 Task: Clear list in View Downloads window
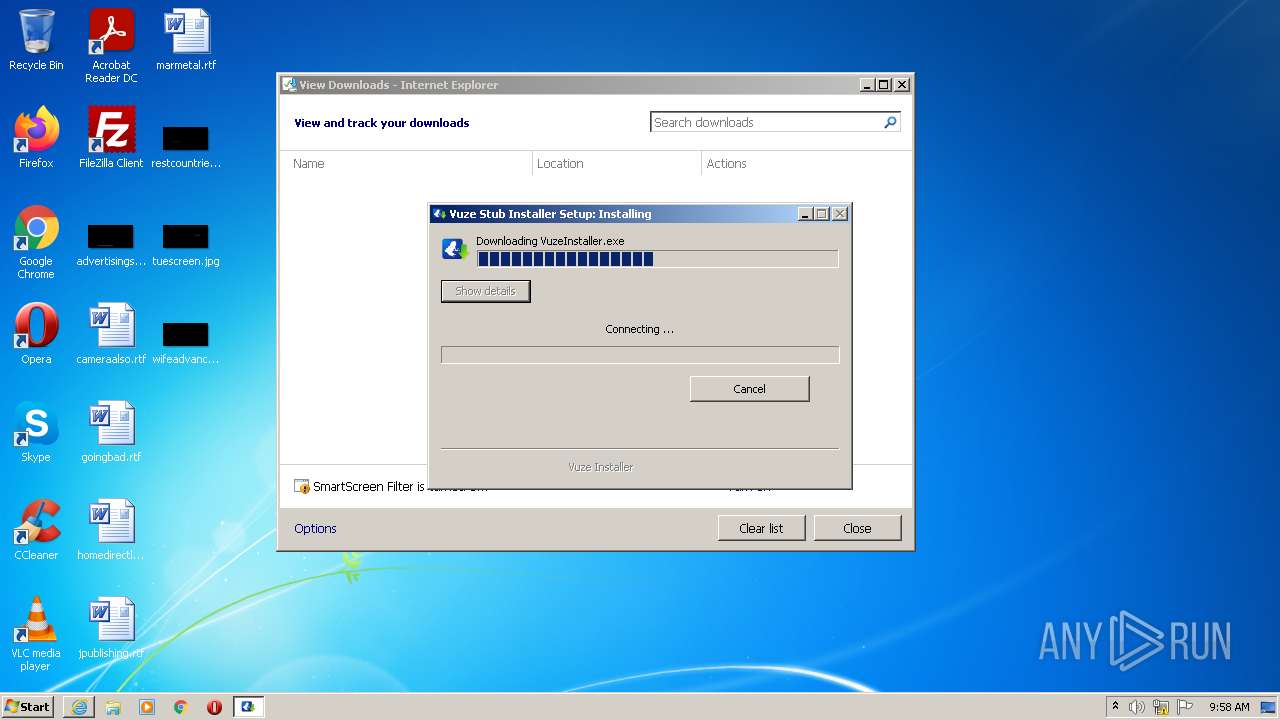761,528
